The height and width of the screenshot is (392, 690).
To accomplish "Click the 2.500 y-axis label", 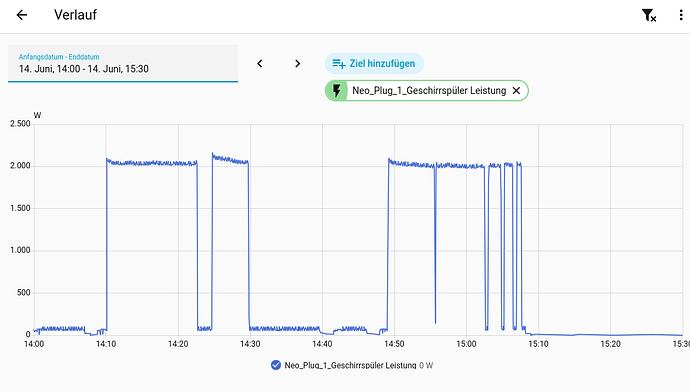I will (20, 124).
